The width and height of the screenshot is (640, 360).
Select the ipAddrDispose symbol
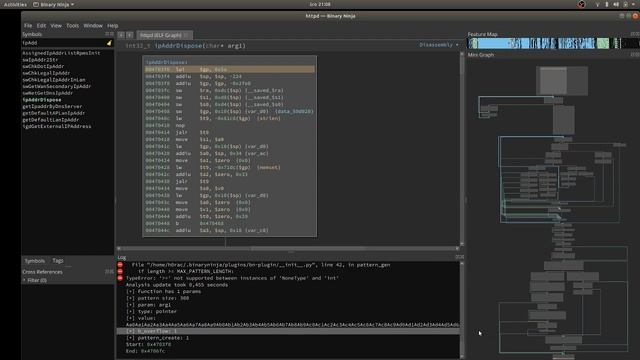point(42,100)
